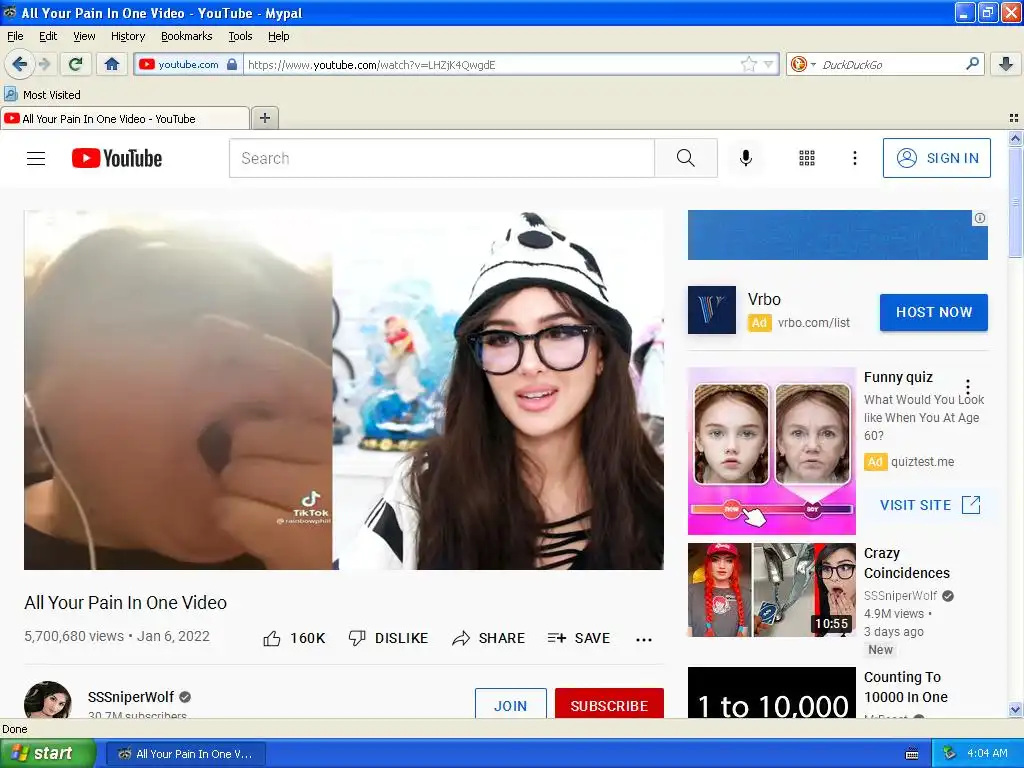This screenshot has height=768, width=1024.
Task: Open the browser Home page icon
Action: (112, 64)
